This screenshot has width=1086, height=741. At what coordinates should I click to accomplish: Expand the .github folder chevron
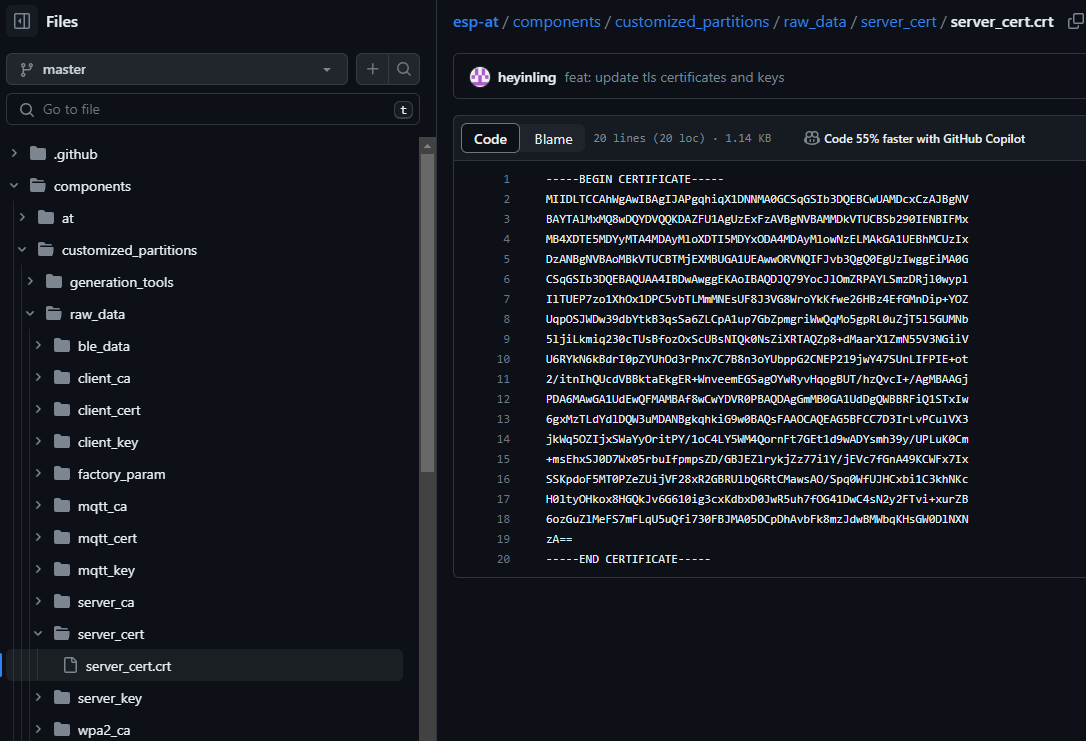14,154
